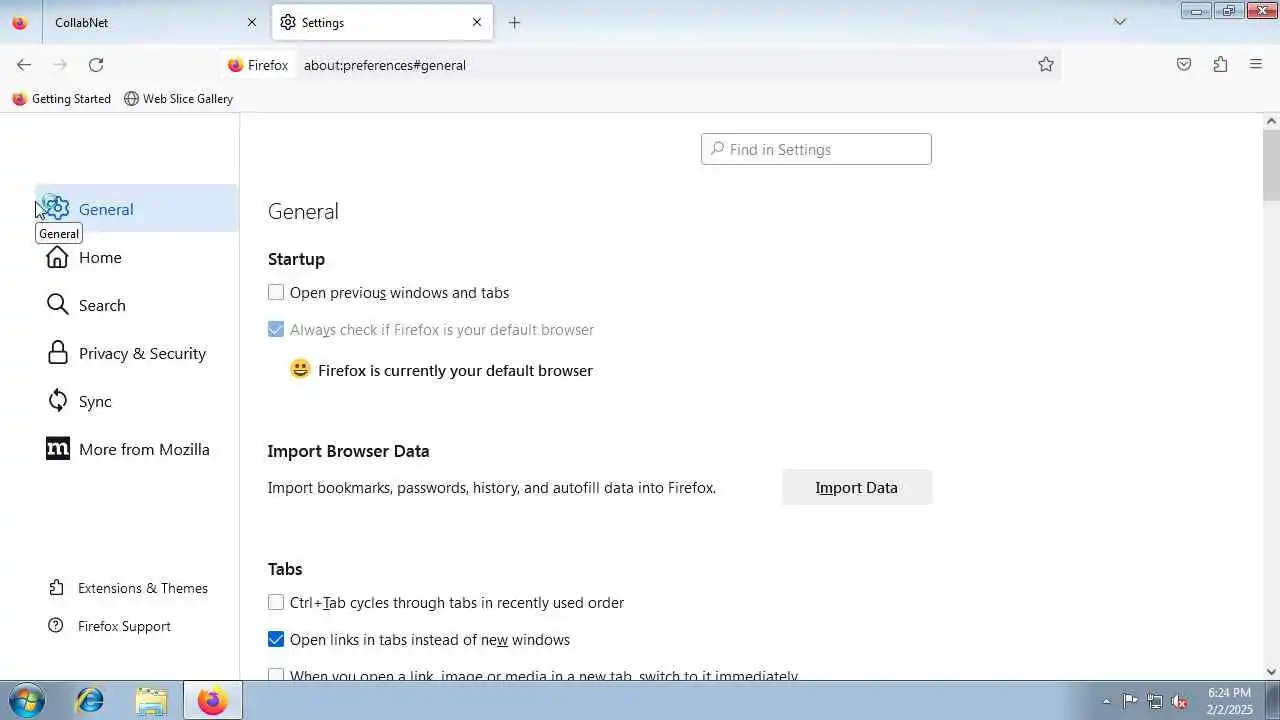Open More from Mozilla
Viewport: 1280px width, 720px height.
coord(137,449)
